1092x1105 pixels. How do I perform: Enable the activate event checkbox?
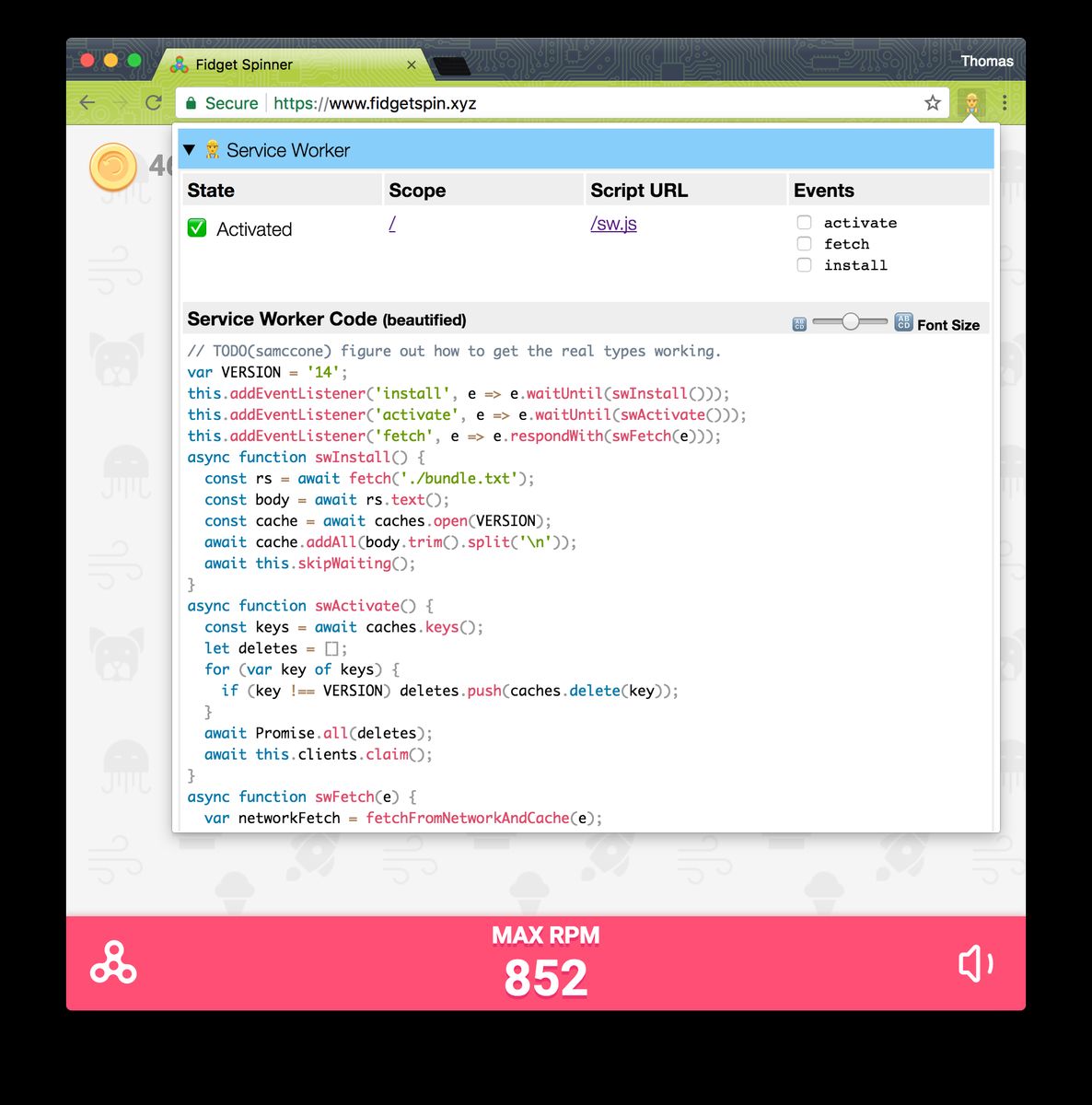tap(804, 223)
